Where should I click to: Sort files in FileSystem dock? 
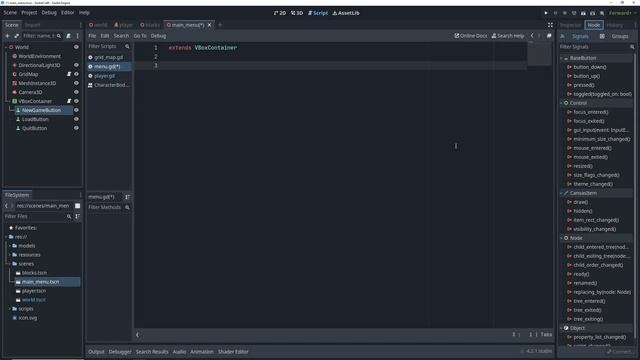[x=78, y=216]
